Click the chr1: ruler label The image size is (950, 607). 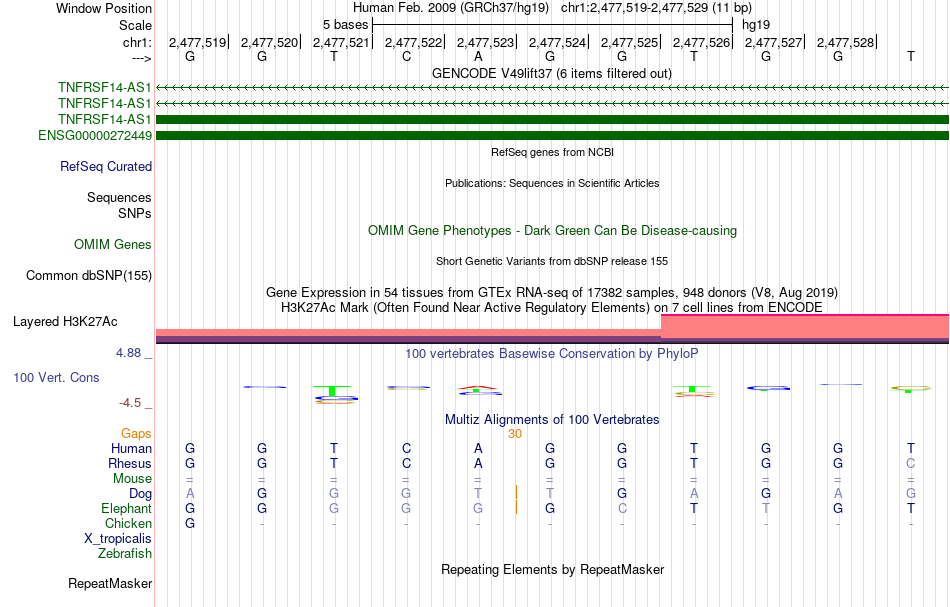click(x=137, y=42)
